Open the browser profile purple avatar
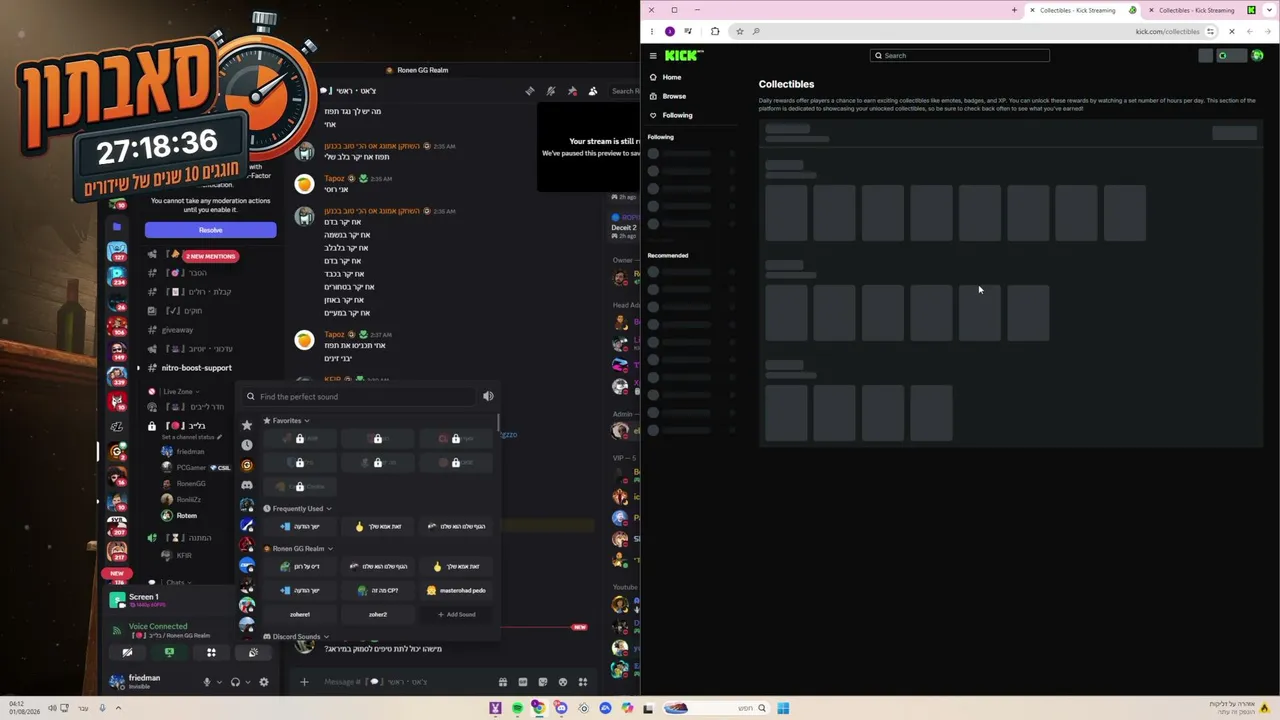This screenshot has height=720, width=1280. (x=670, y=31)
